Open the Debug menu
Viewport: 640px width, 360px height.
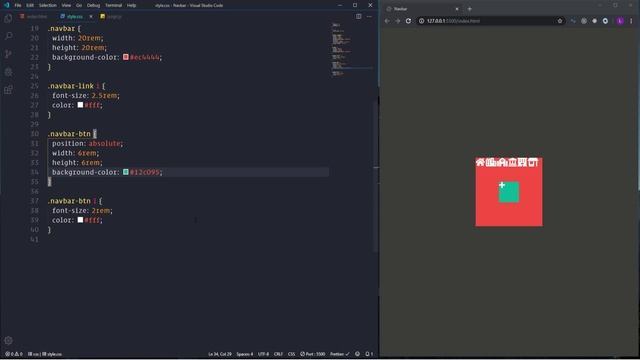[93, 5]
